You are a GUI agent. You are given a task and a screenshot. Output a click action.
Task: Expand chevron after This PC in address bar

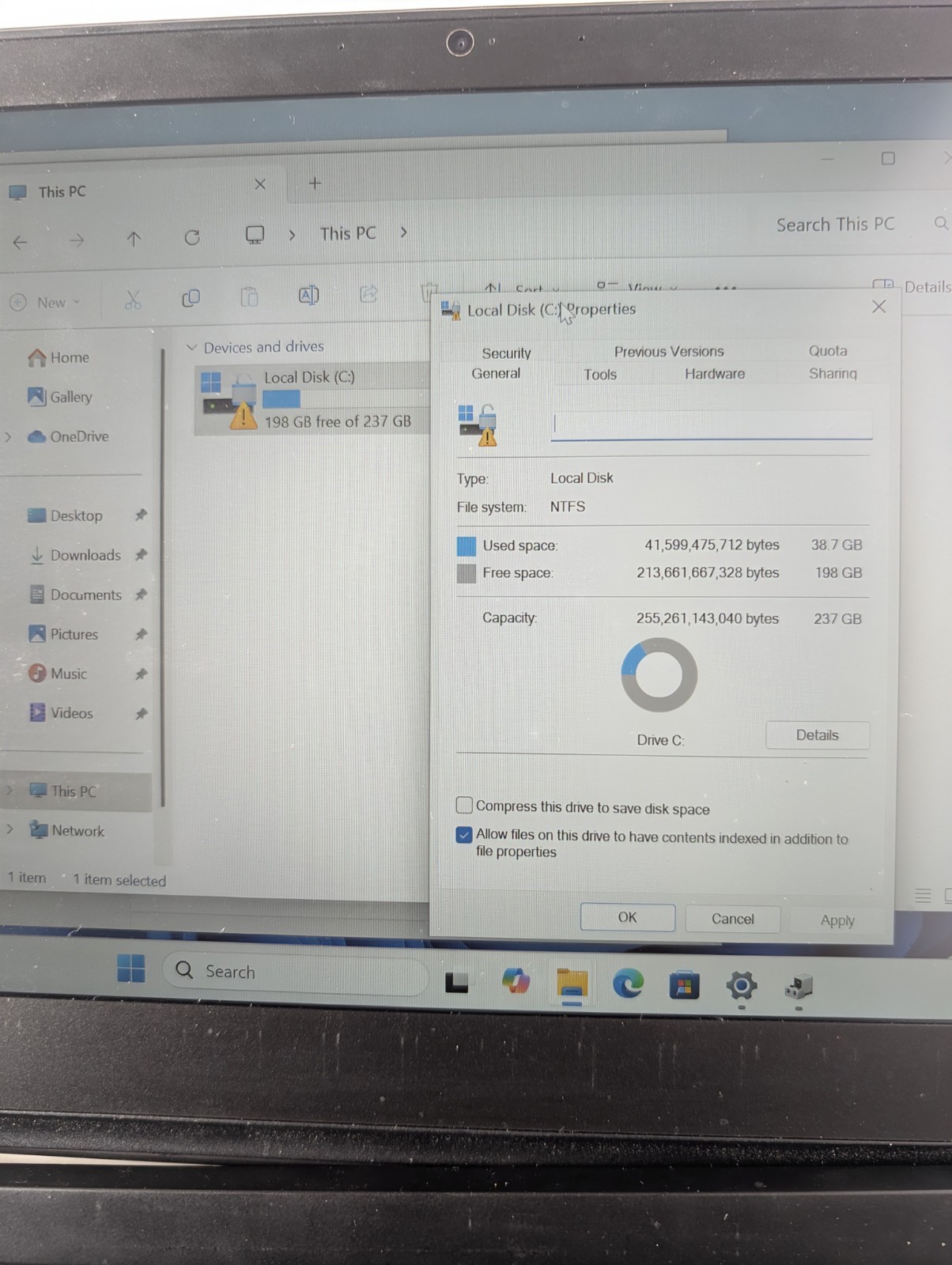pos(403,232)
